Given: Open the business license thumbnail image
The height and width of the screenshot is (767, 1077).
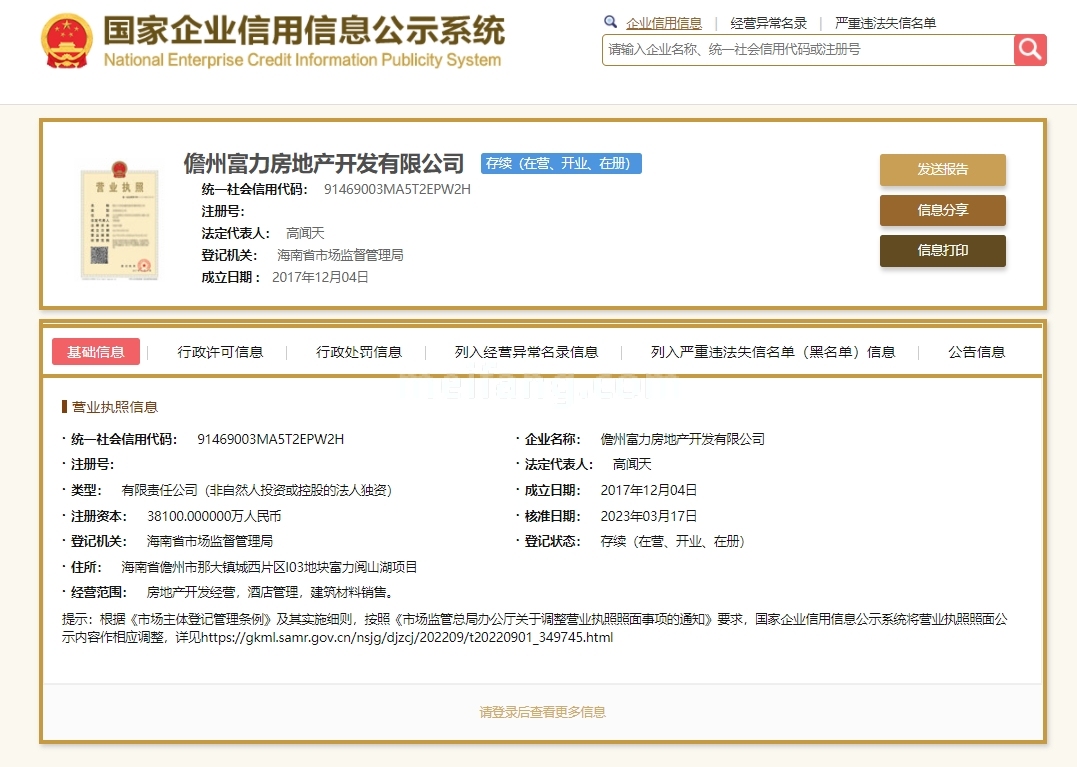Looking at the screenshot, I should coord(120,219).
